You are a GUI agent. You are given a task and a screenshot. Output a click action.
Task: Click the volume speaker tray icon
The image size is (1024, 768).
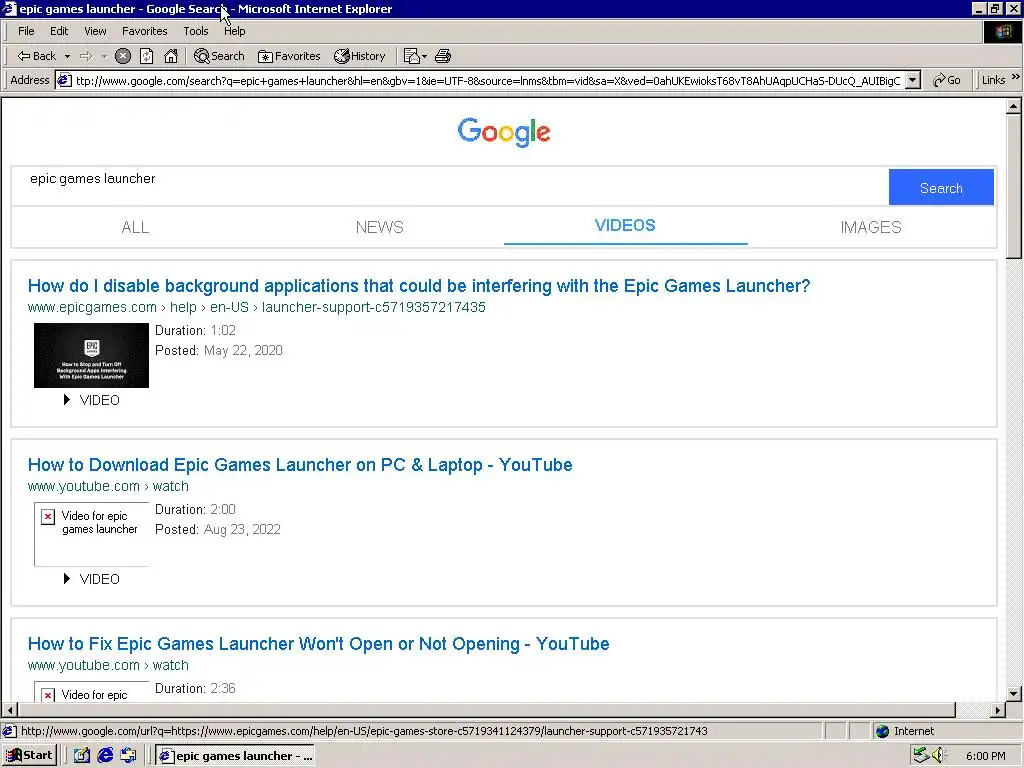[x=939, y=756]
